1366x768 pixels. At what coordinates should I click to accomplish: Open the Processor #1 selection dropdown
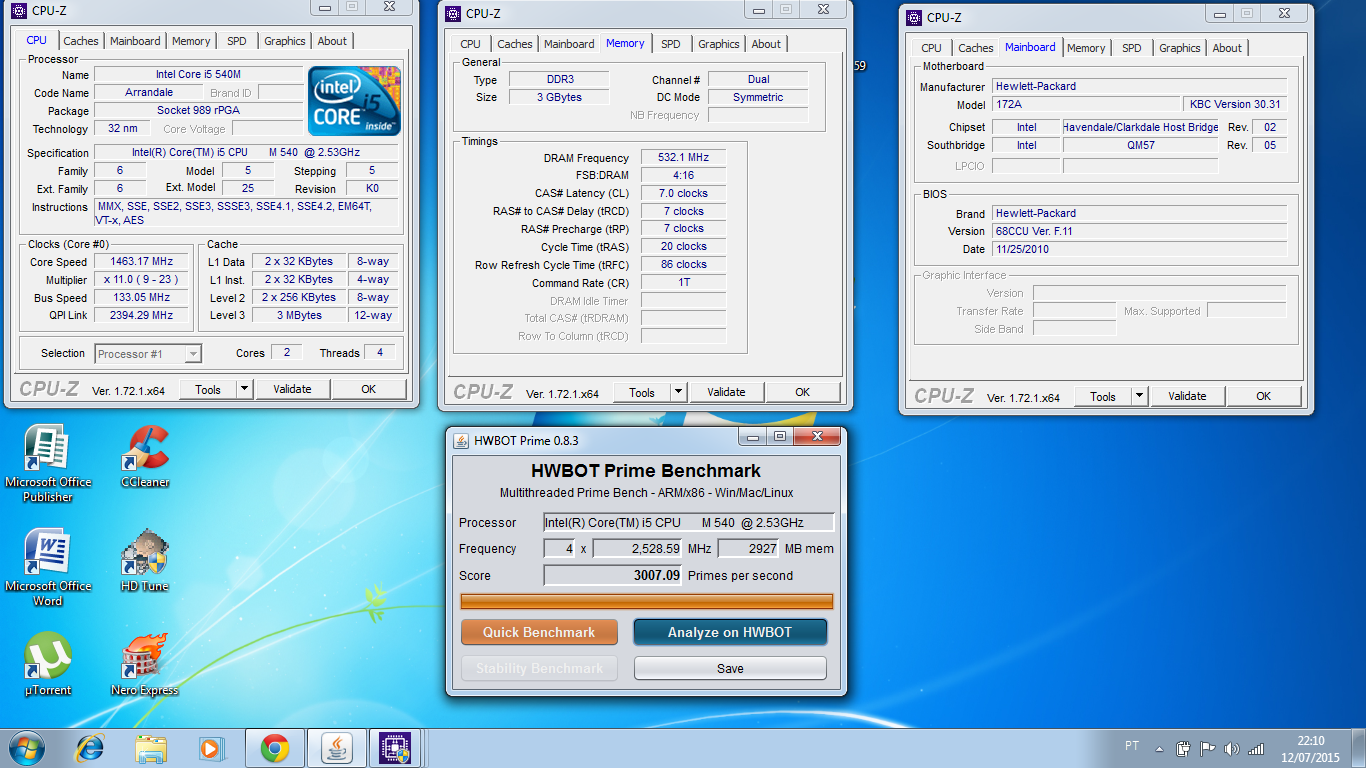[148, 354]
